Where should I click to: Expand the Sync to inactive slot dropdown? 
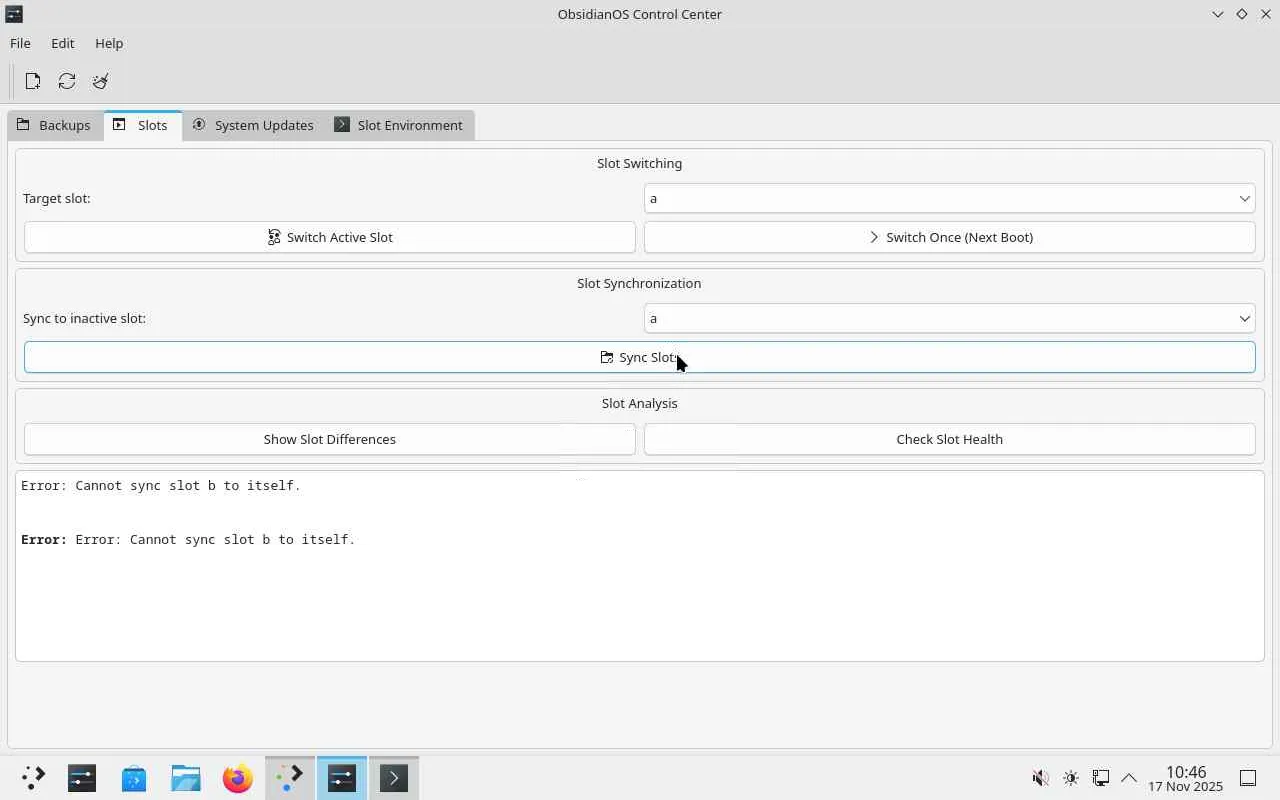(x=949, y=318)
